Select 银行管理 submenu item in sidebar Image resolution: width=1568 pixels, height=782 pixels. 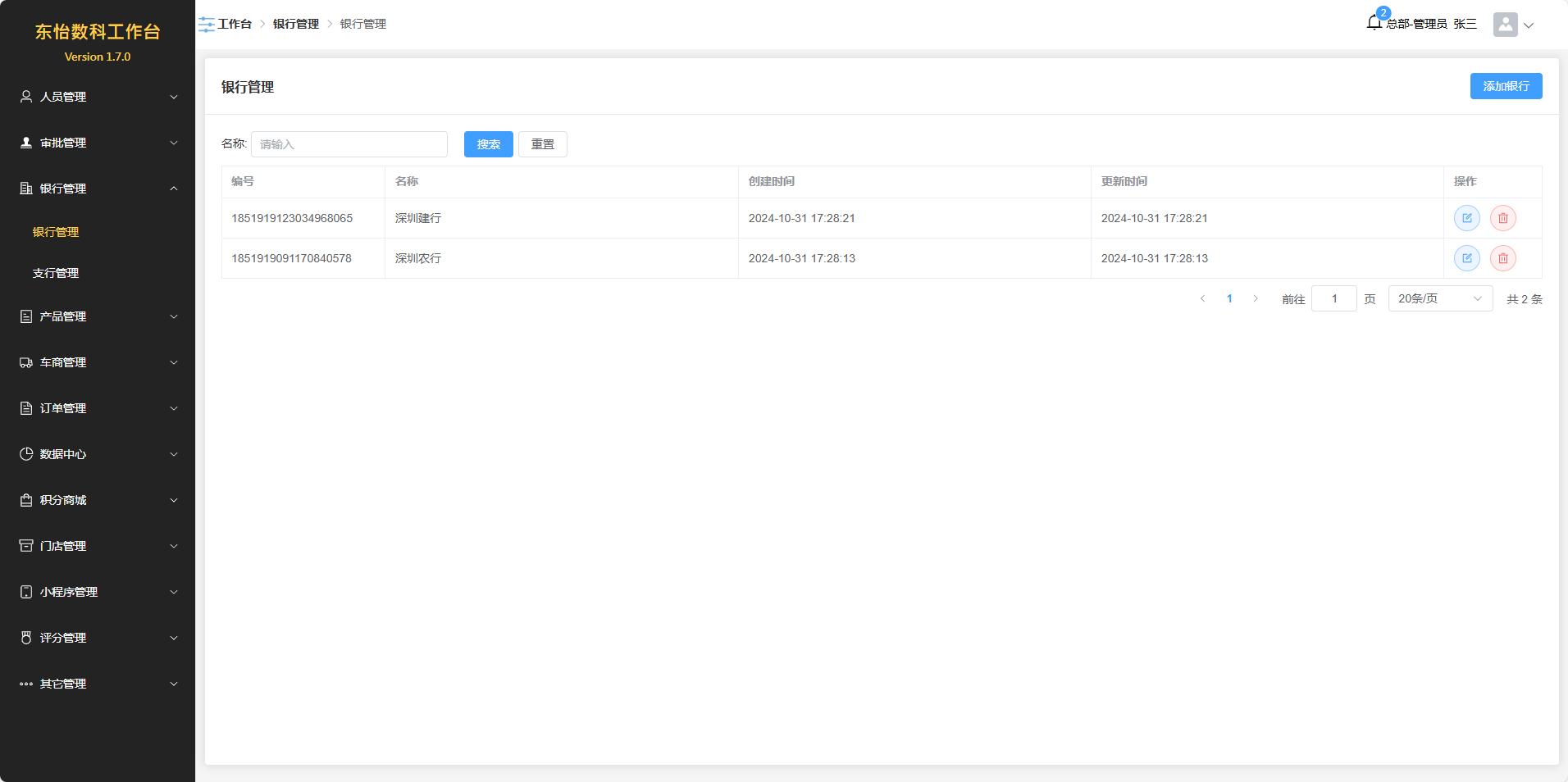coord(56,232)
